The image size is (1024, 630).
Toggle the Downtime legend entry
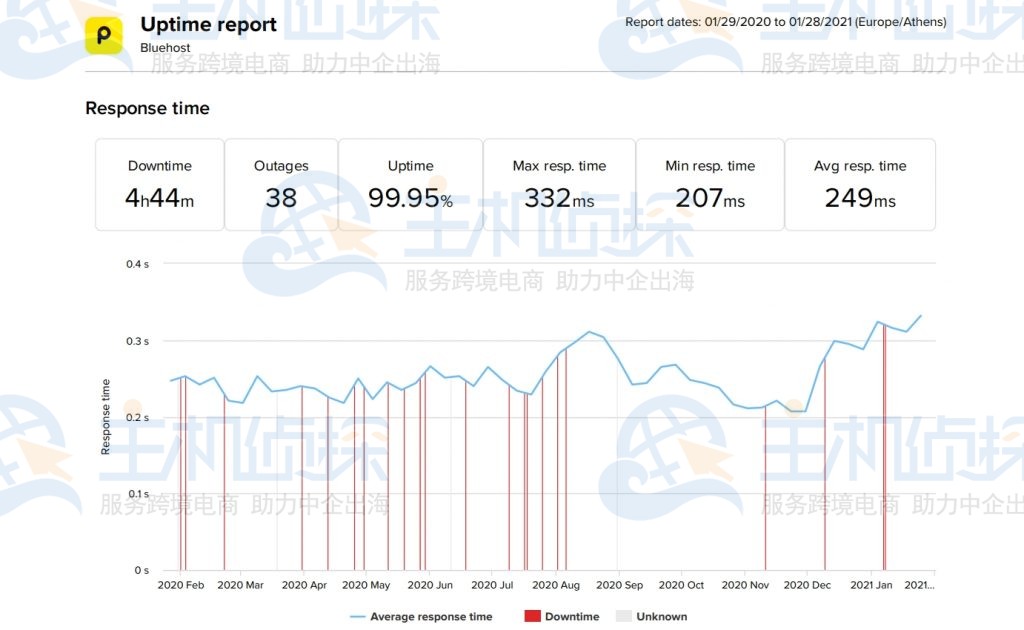tap(574, 616)
